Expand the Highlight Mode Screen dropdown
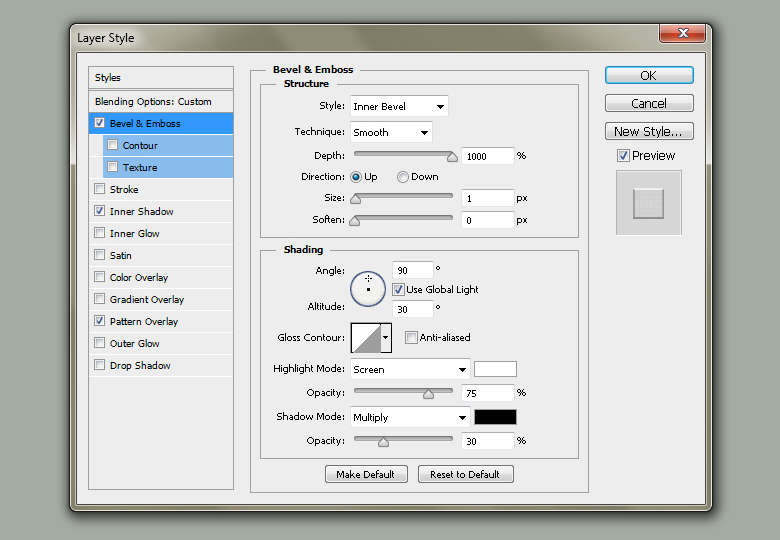This screenshot has height=540, width=780. tap(410, 369)
